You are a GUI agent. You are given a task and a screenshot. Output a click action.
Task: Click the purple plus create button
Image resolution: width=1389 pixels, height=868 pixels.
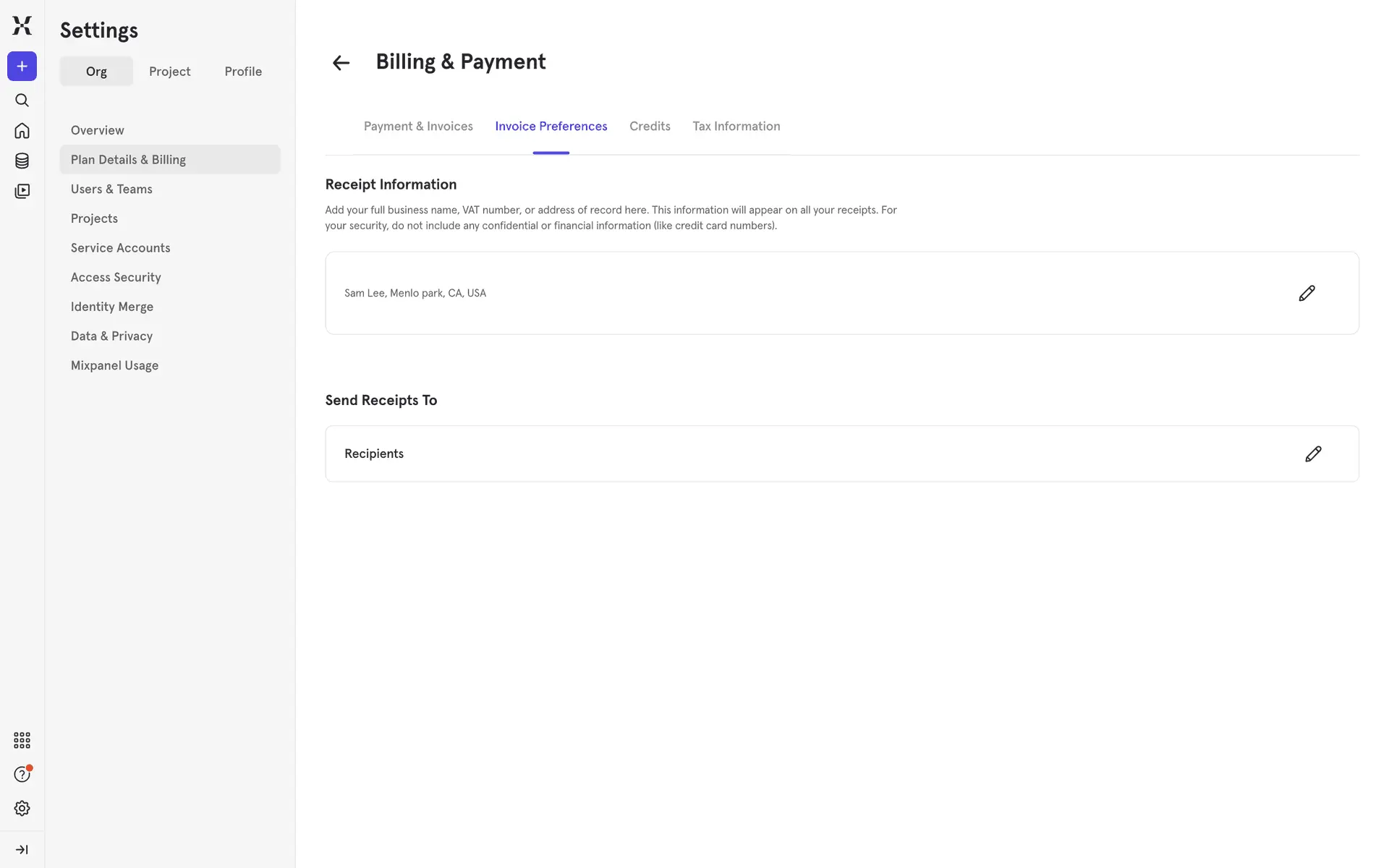pyautogui.click(x=22, y=67)
